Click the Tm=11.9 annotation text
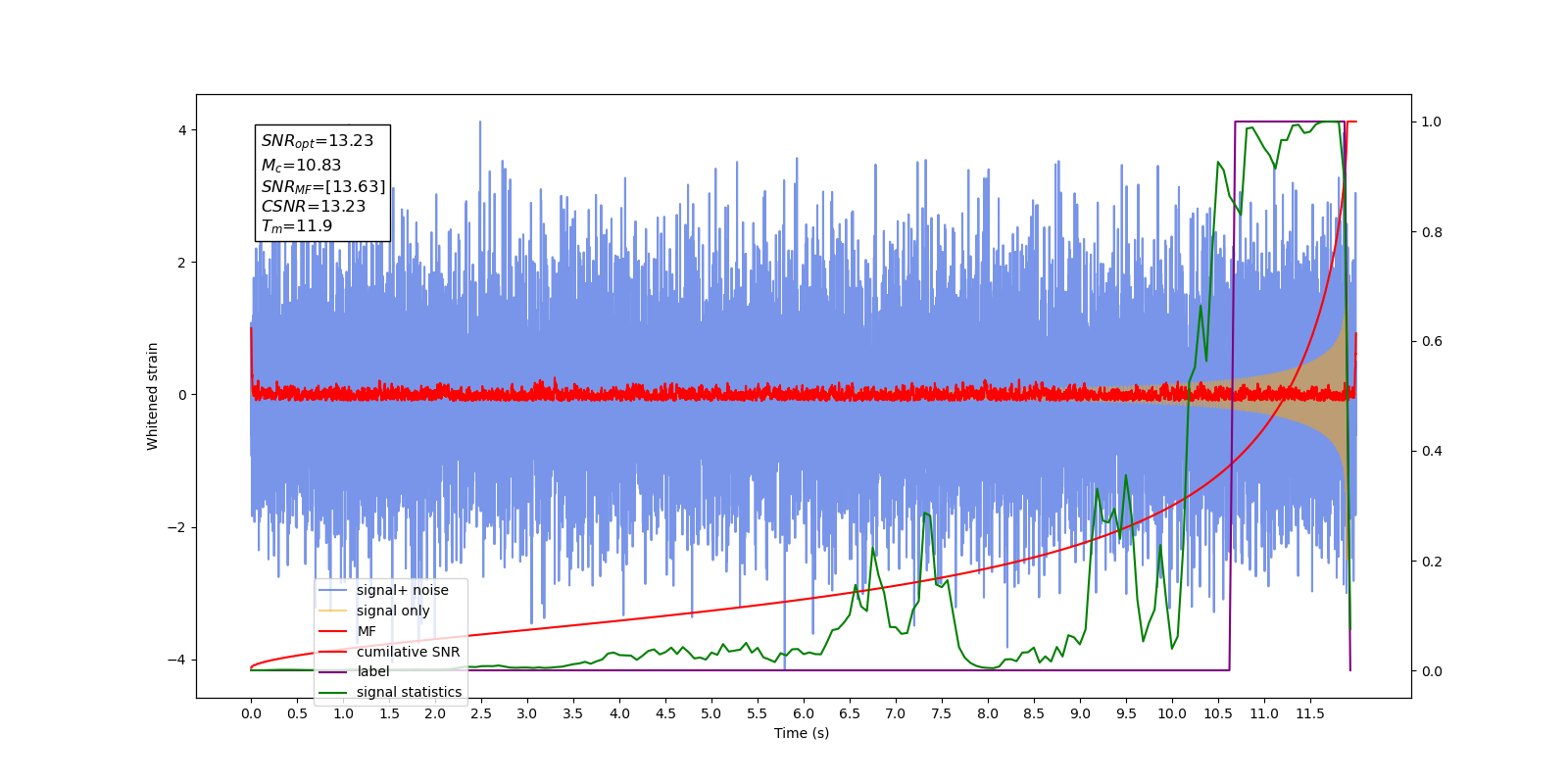This screenshot has height=784, width=1568. 297,226
